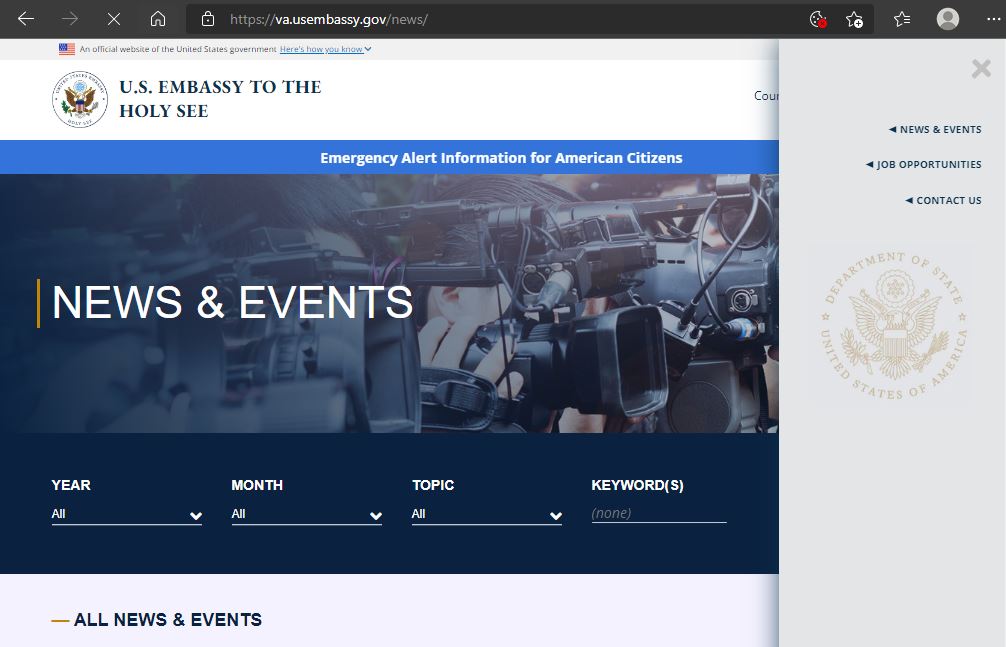Click the 'ALL NEWS & EVENTS' heading
Screen dimensions: 1006x647
(x=167, y=619)
